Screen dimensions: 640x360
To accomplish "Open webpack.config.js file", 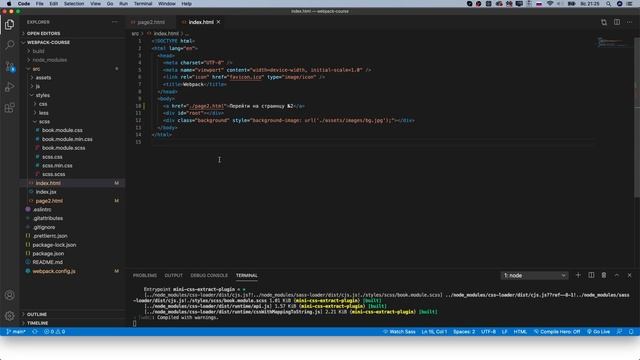I will pyautogui.click(x=54, y=271).
